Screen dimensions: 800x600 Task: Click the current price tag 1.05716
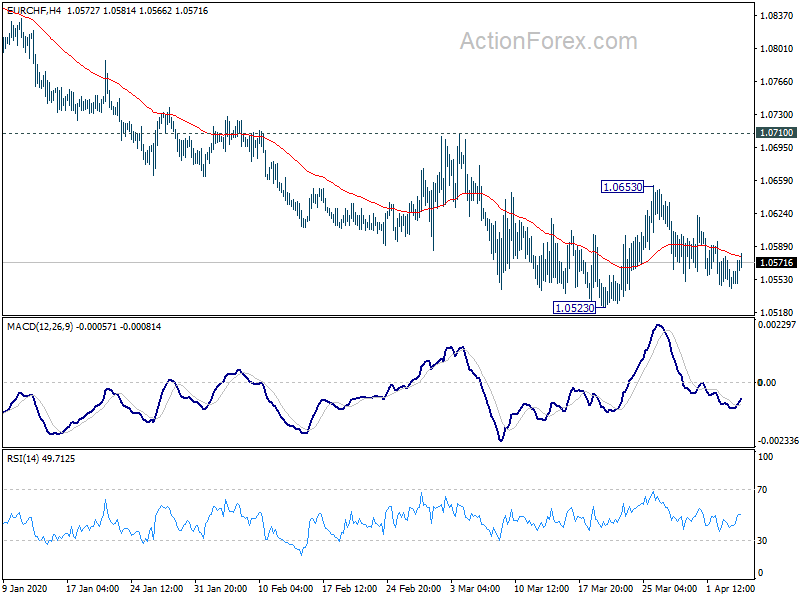(x=777, y=263)
